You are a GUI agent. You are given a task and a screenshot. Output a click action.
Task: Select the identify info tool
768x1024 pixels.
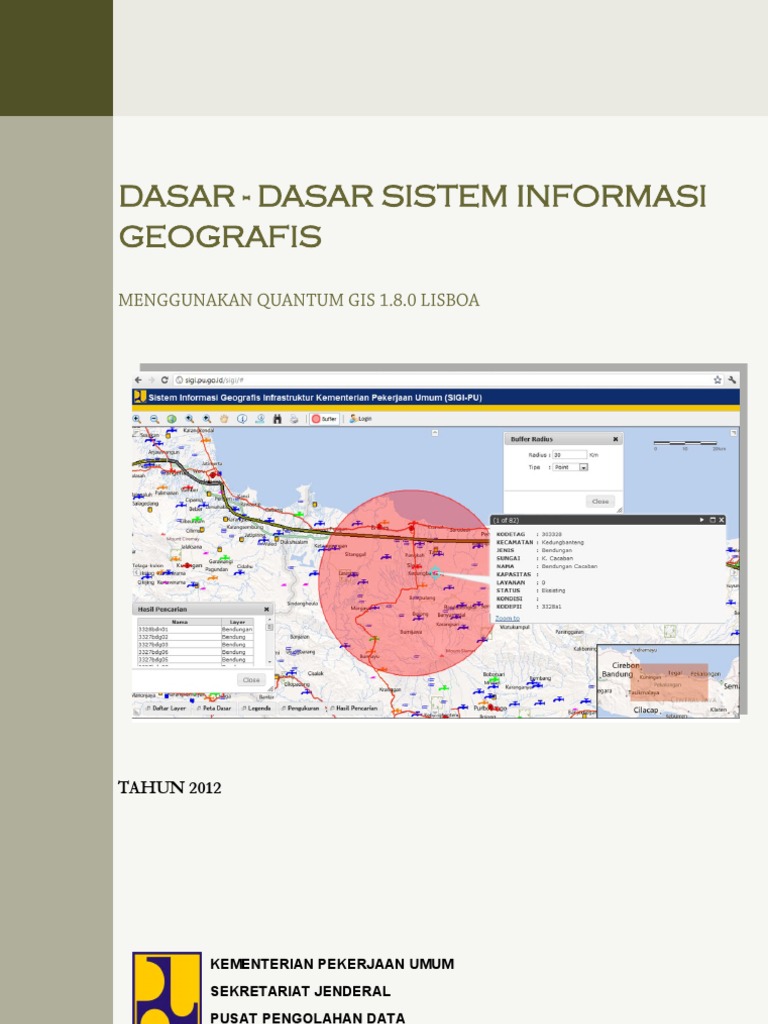pos(242,419)
